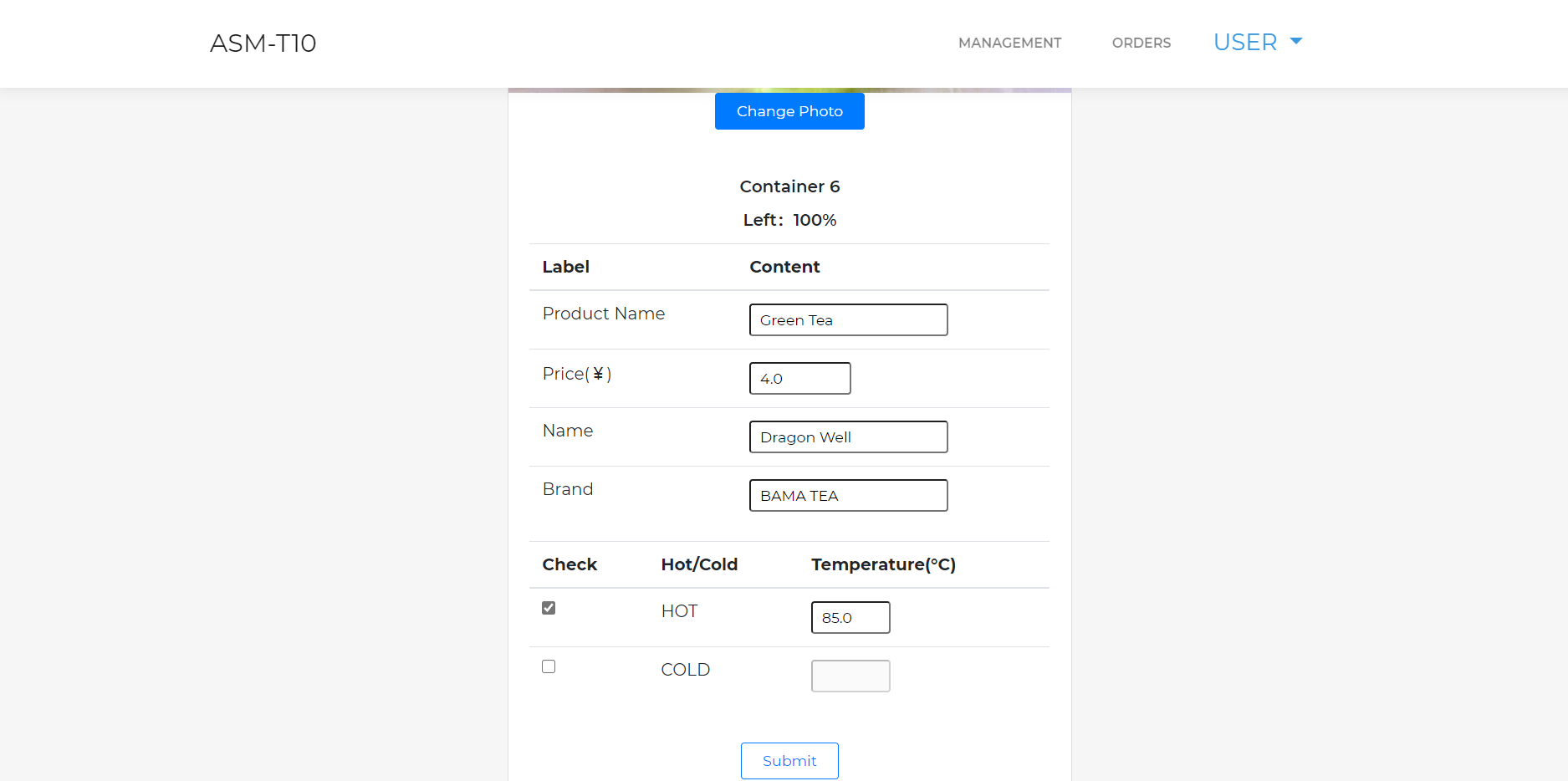Click the ASM-T10 brand logo
This screenshot has height=781, width=1568.
263,43
